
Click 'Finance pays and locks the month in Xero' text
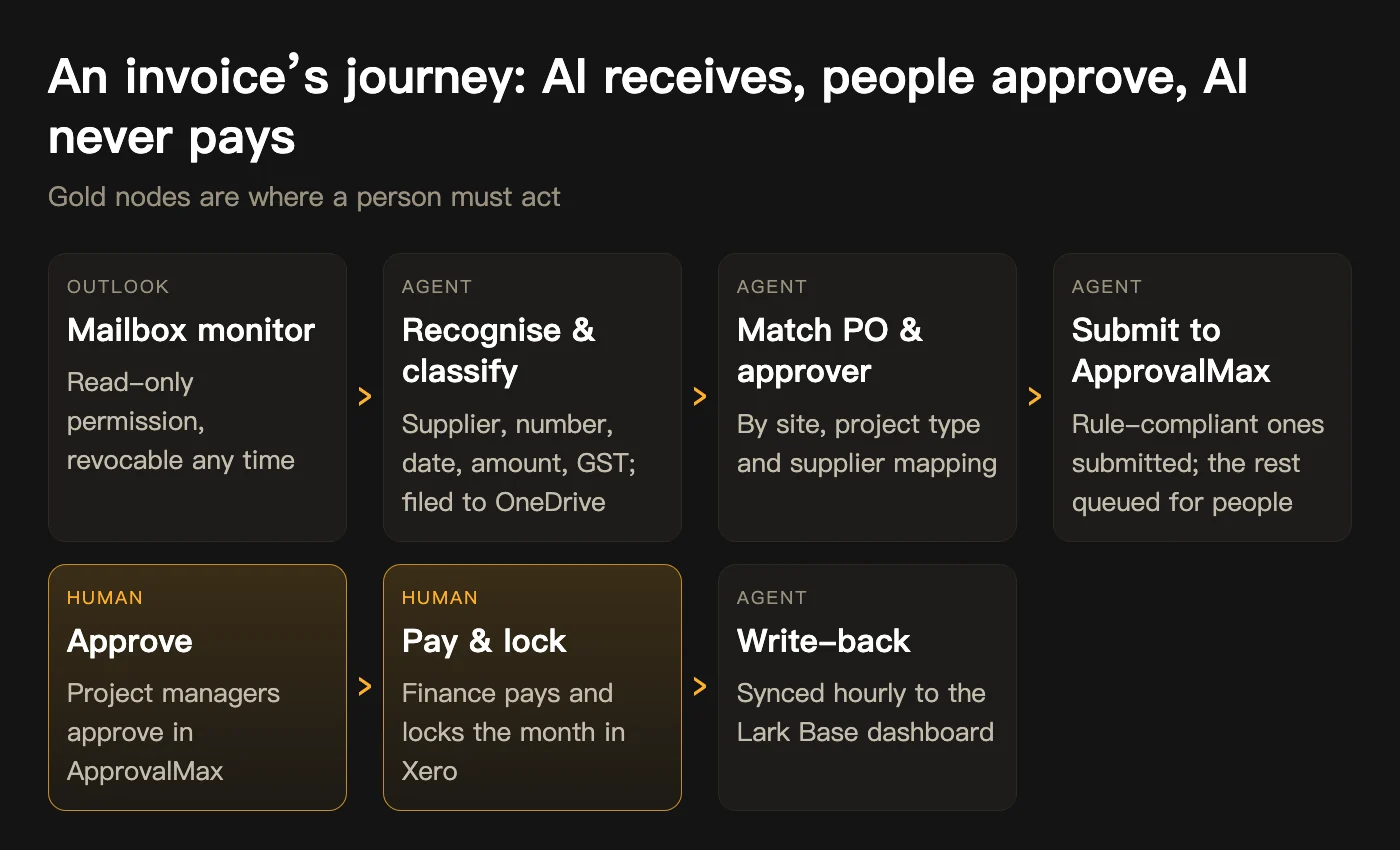click(x=514, y=732)
